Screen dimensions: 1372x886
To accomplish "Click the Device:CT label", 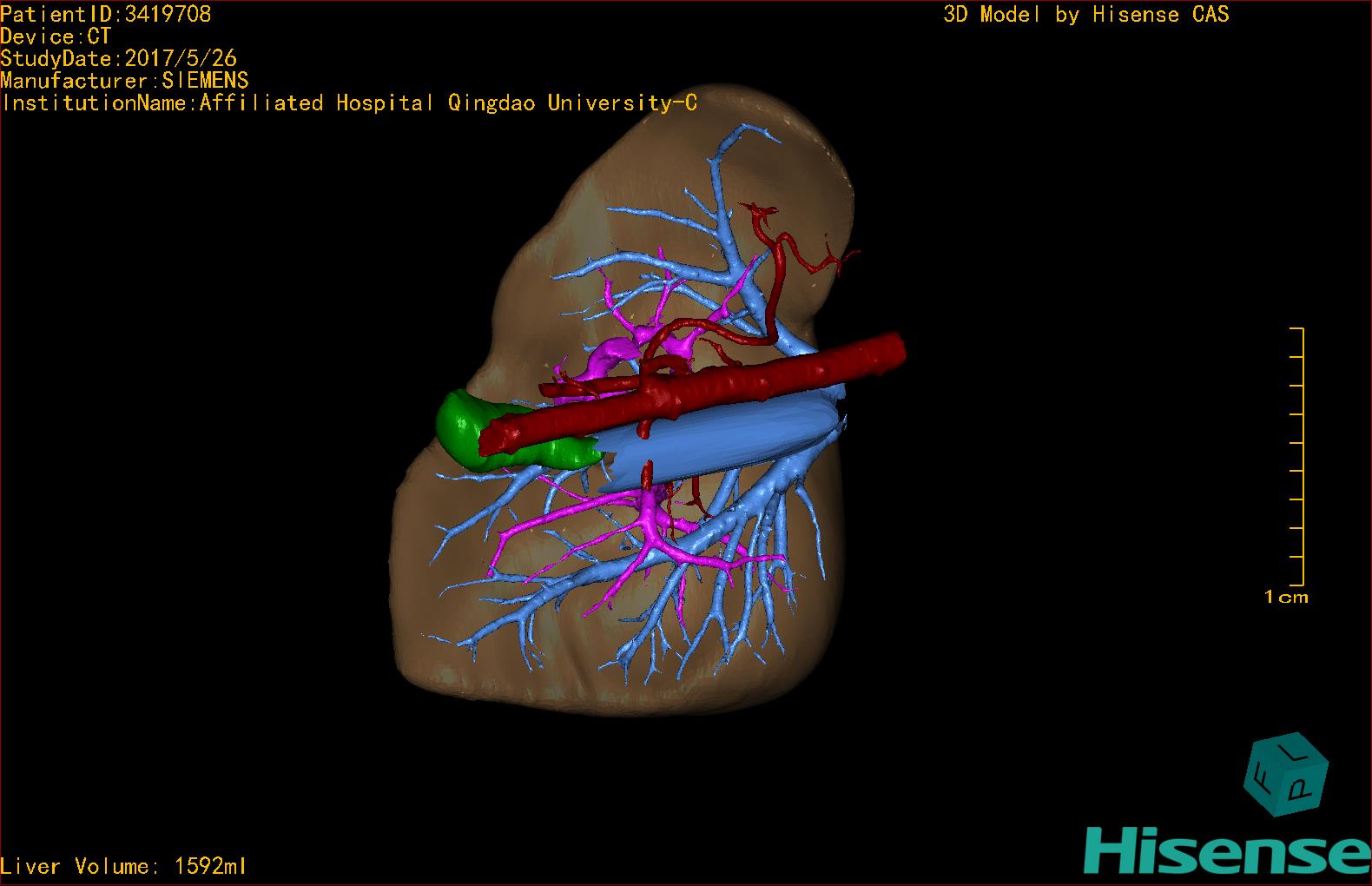I will click(56, 36).
